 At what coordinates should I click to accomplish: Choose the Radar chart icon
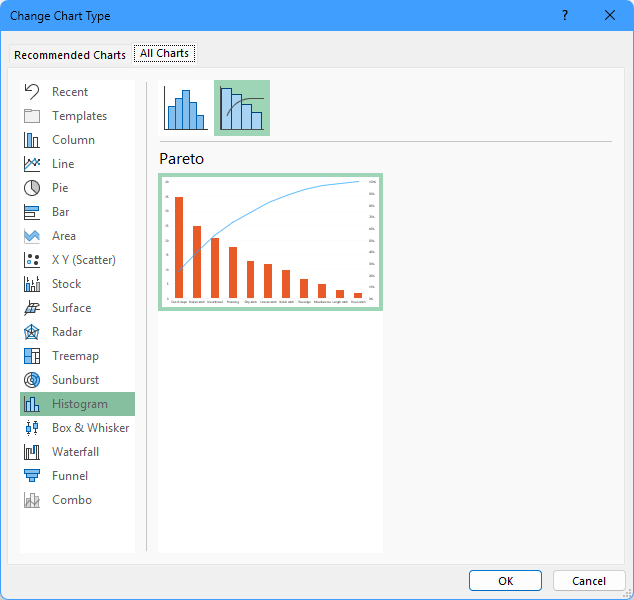(32, 332)
